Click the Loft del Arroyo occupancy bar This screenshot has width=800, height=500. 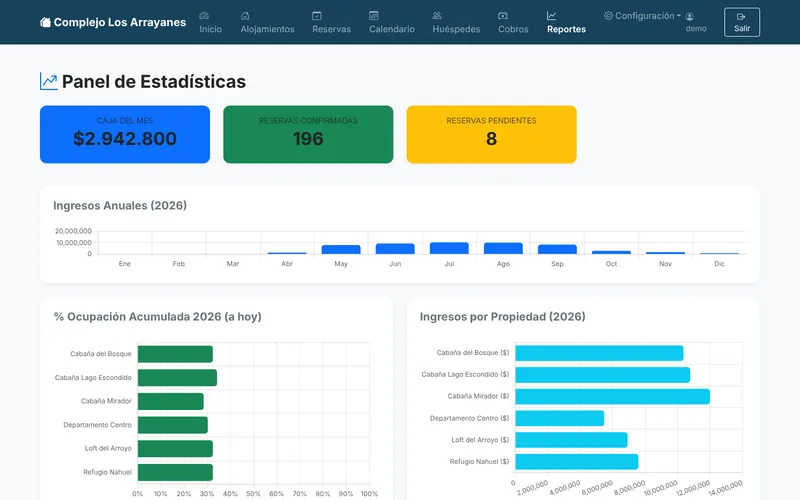176,448
